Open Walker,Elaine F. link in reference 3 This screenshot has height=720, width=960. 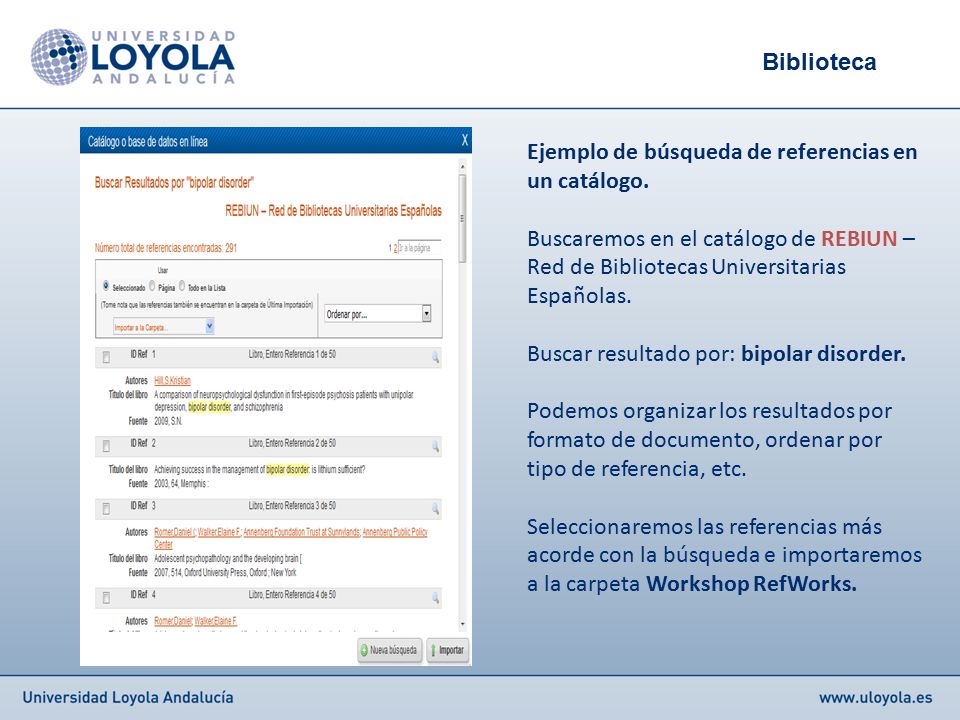point(219,532)
